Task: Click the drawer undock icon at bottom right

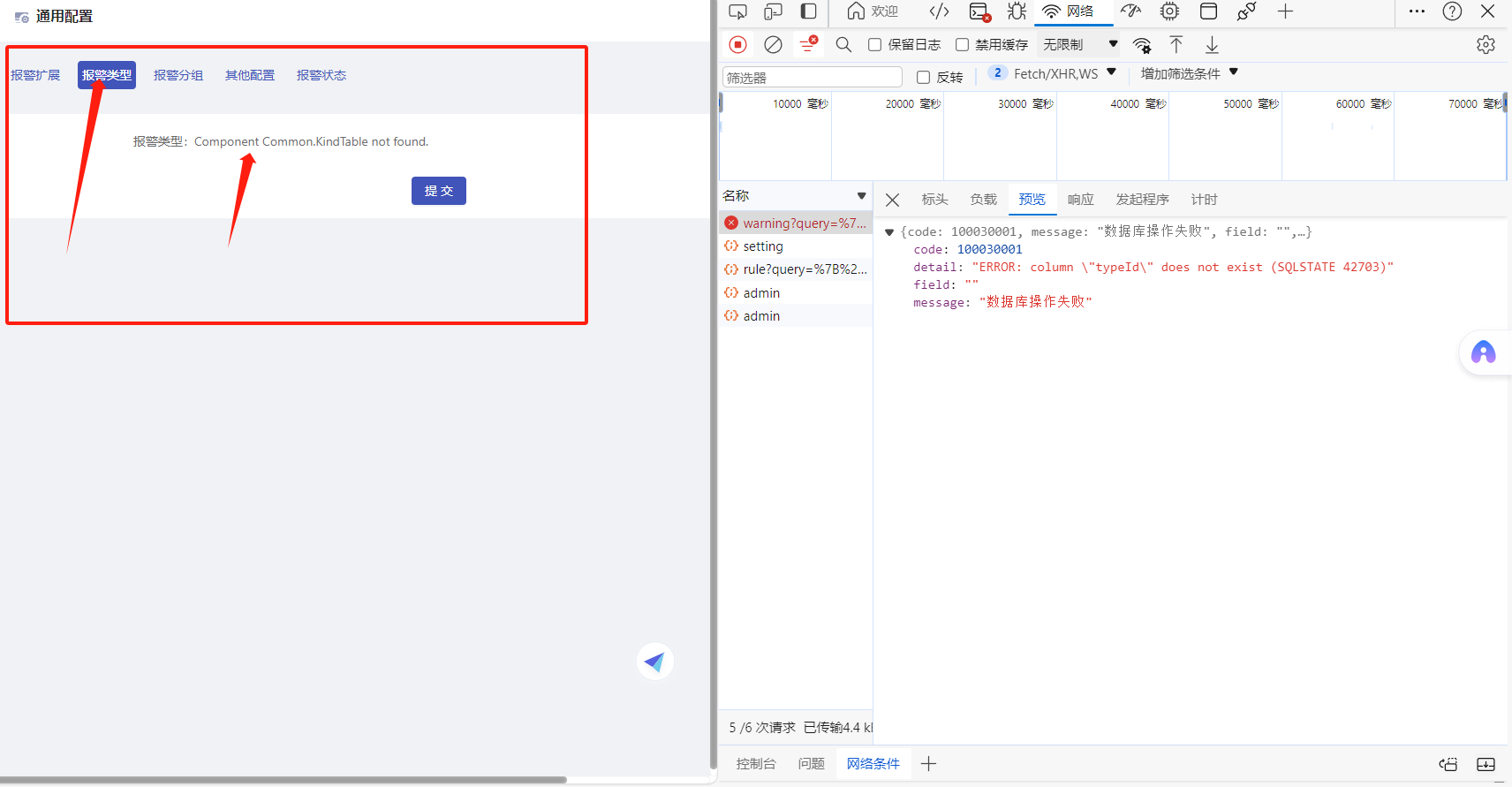Action: (x=1448, y=764)
